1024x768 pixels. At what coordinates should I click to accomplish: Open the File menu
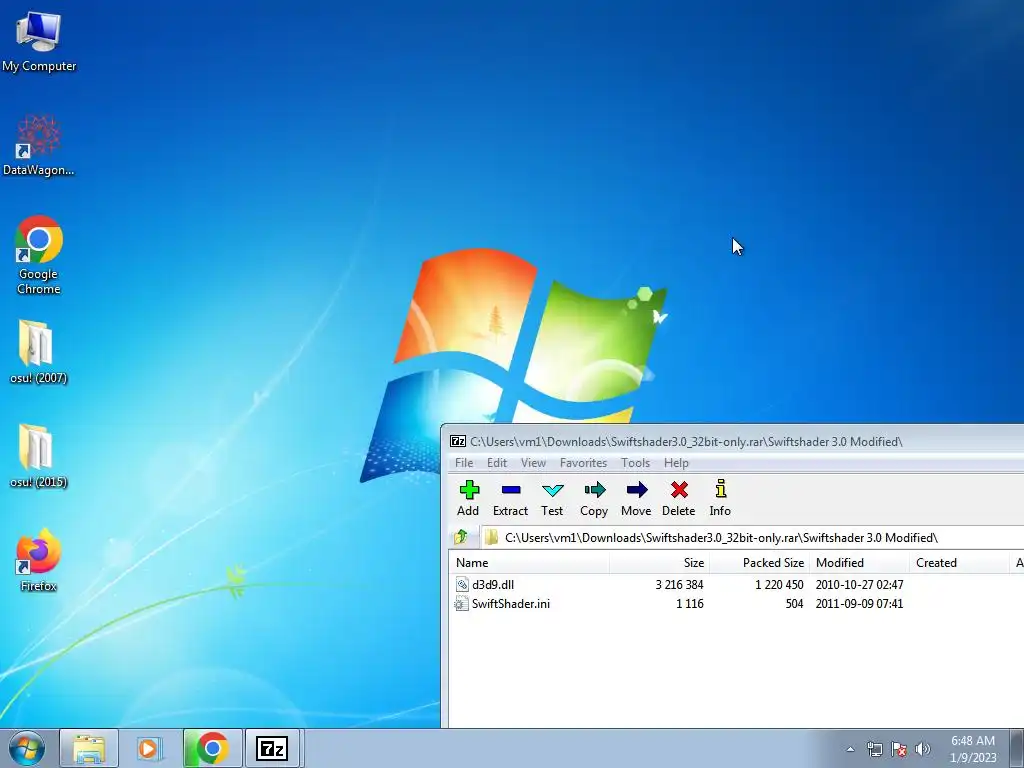tap(464, 462)
